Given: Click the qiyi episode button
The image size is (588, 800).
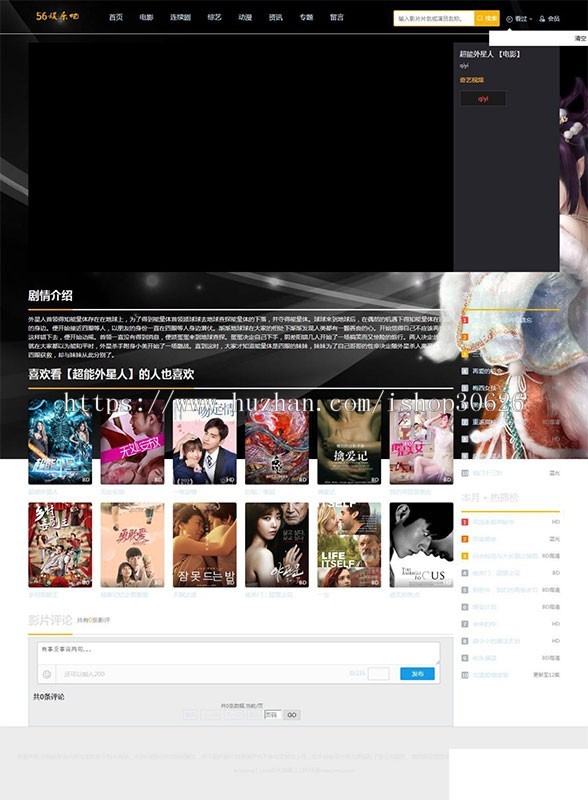Looking at the screenshot, I should pyautogui.click(x=483, y=98).
